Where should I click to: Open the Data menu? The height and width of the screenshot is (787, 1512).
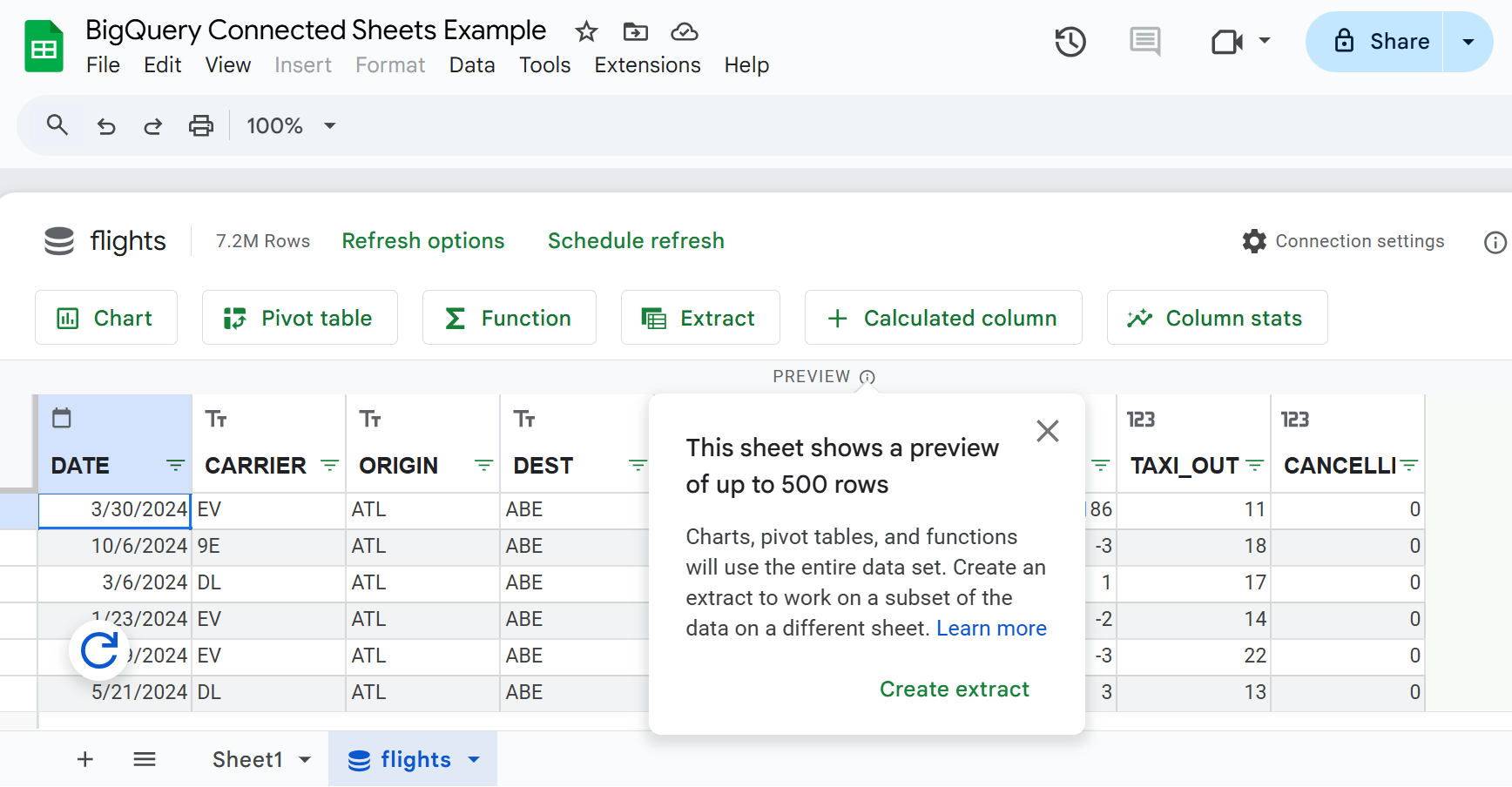click(x=472, y=65)
